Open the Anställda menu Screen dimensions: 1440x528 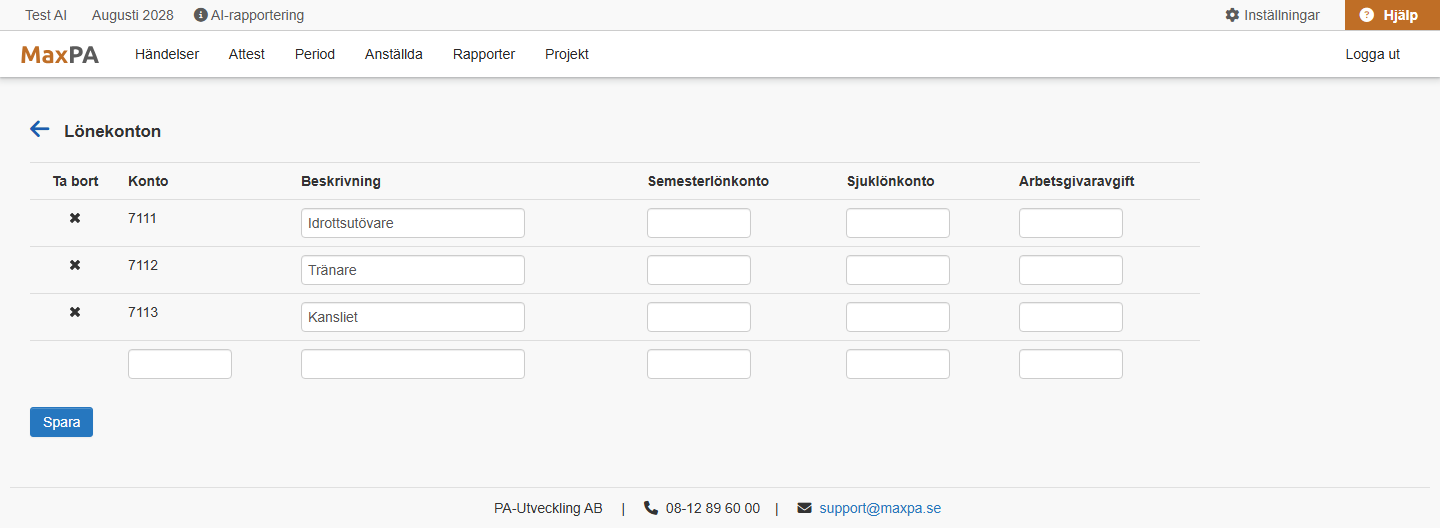(x=394, y=54)
